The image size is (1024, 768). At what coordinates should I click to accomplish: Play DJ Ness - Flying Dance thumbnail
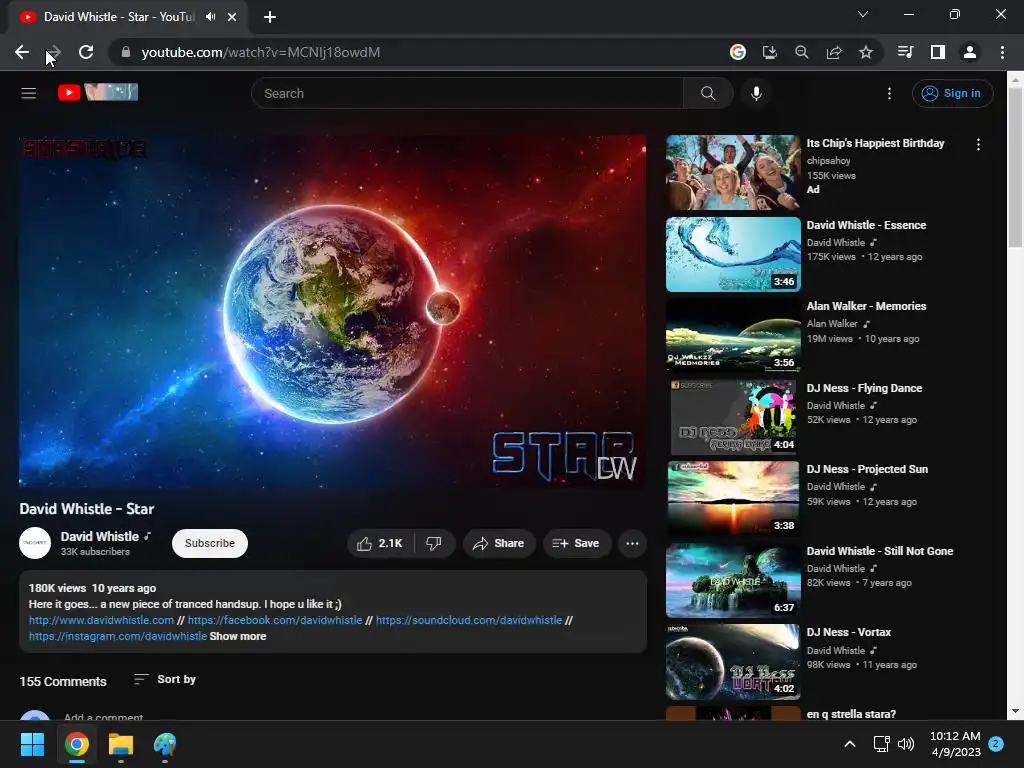[x=733, y=417]
